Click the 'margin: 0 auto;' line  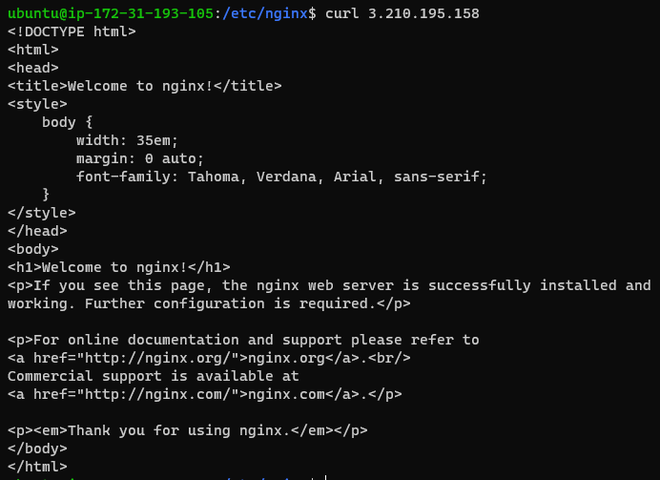point(140,158)
